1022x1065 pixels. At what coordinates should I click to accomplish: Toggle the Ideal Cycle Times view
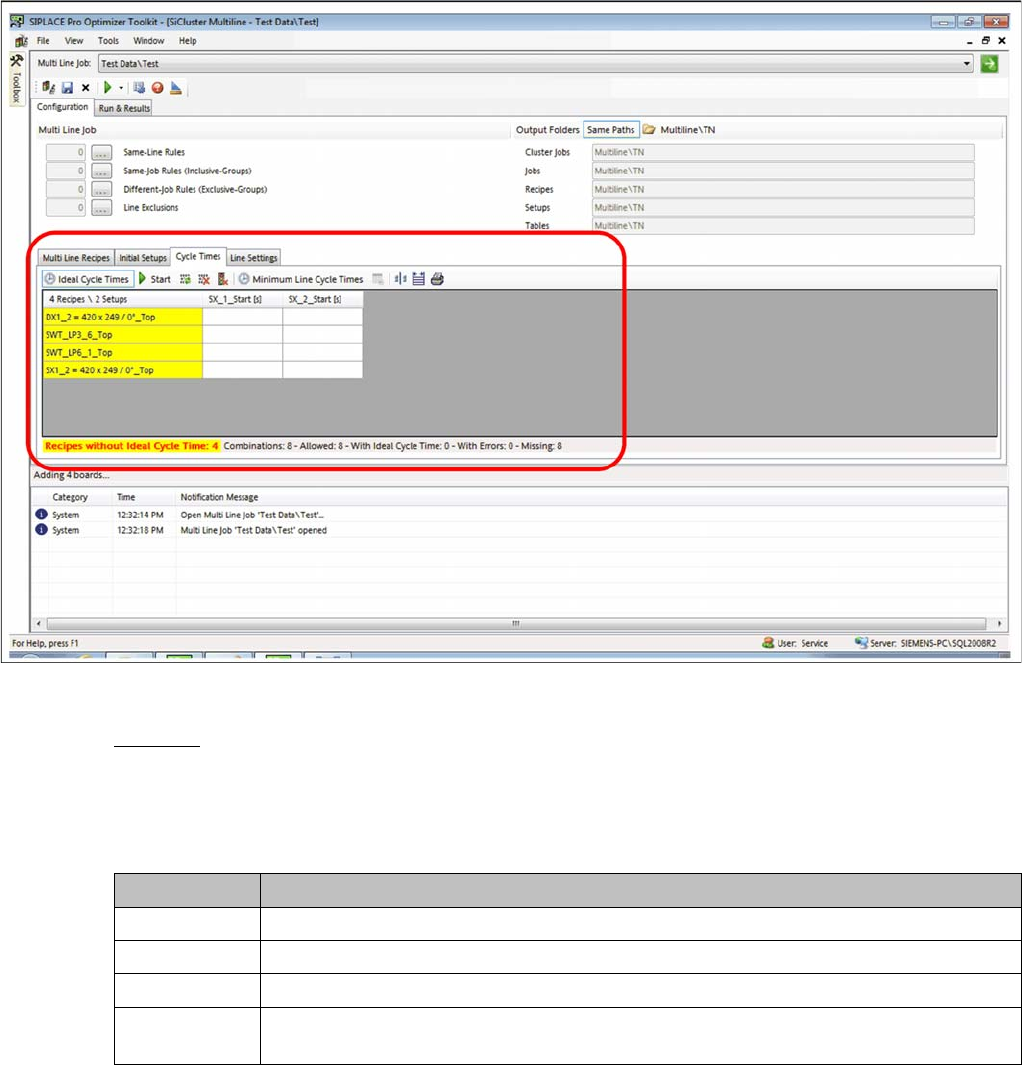click(87, 279)
